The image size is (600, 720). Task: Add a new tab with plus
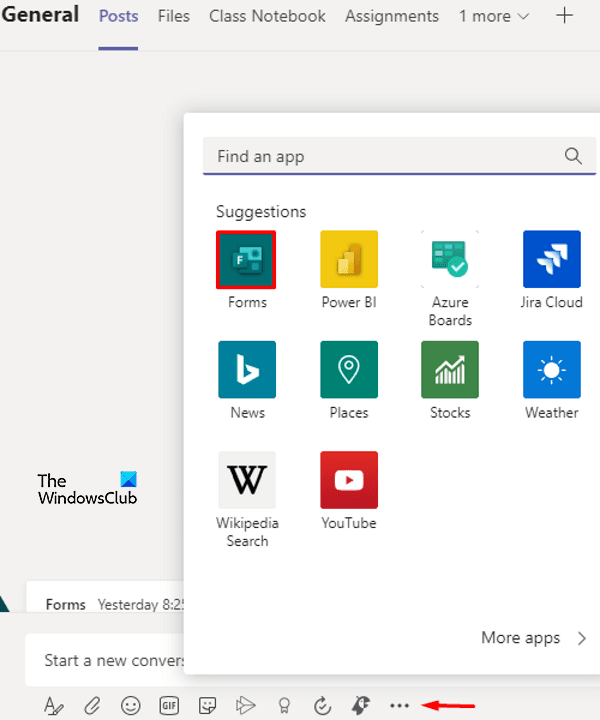564,16
